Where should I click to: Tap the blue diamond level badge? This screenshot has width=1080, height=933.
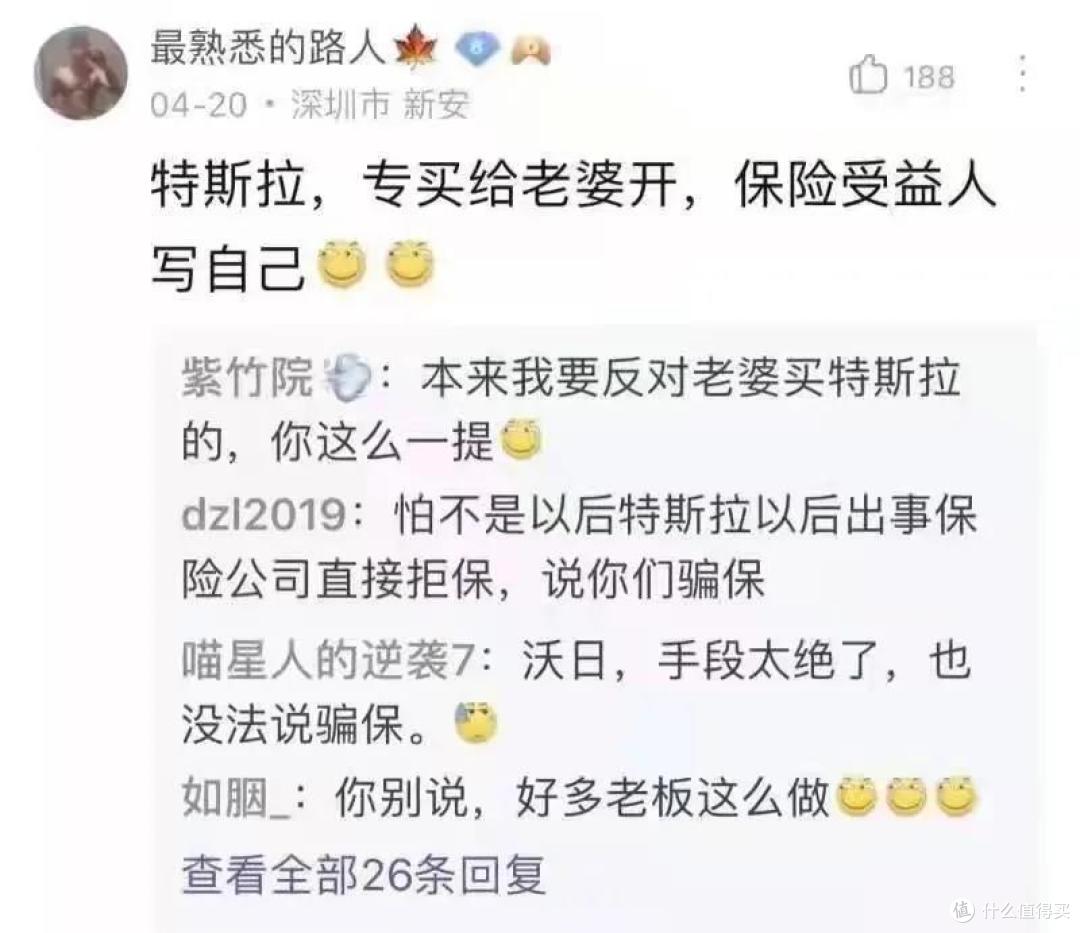(x=476, y=50)
